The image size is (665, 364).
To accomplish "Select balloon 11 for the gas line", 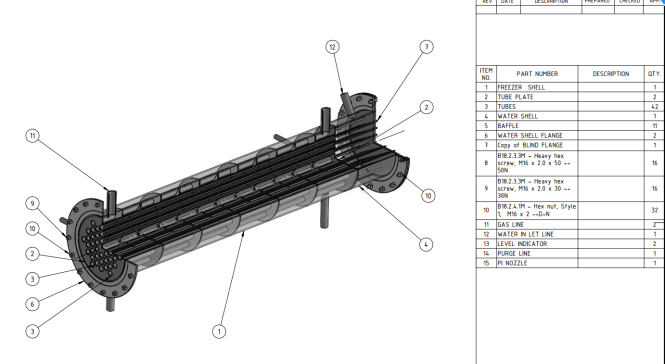I will pyautogui.click(x=33, y=136).
